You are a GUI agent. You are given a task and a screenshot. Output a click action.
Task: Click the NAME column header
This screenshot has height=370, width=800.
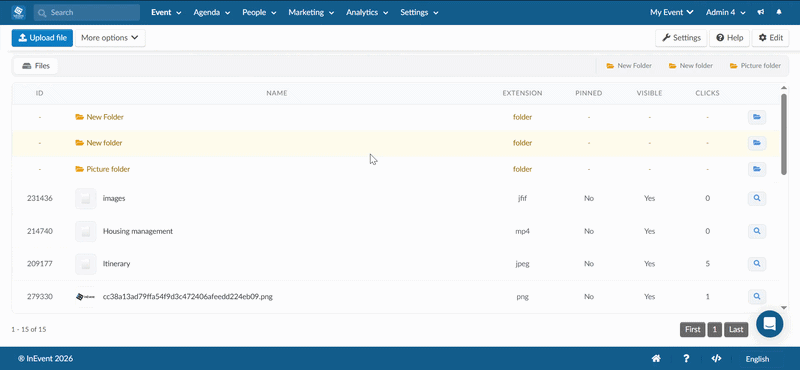[x=277, y=93]
